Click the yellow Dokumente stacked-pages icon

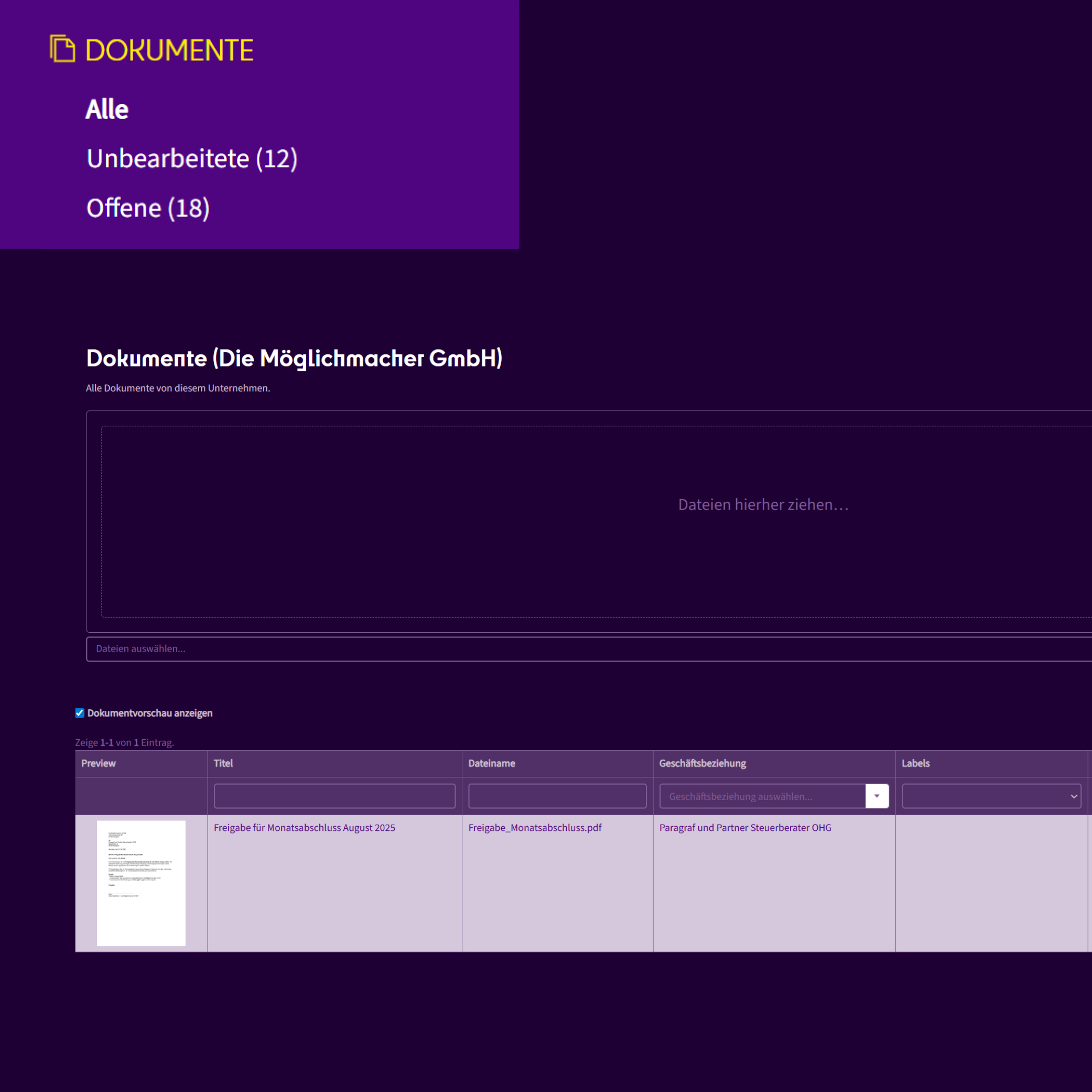(63, 49)
